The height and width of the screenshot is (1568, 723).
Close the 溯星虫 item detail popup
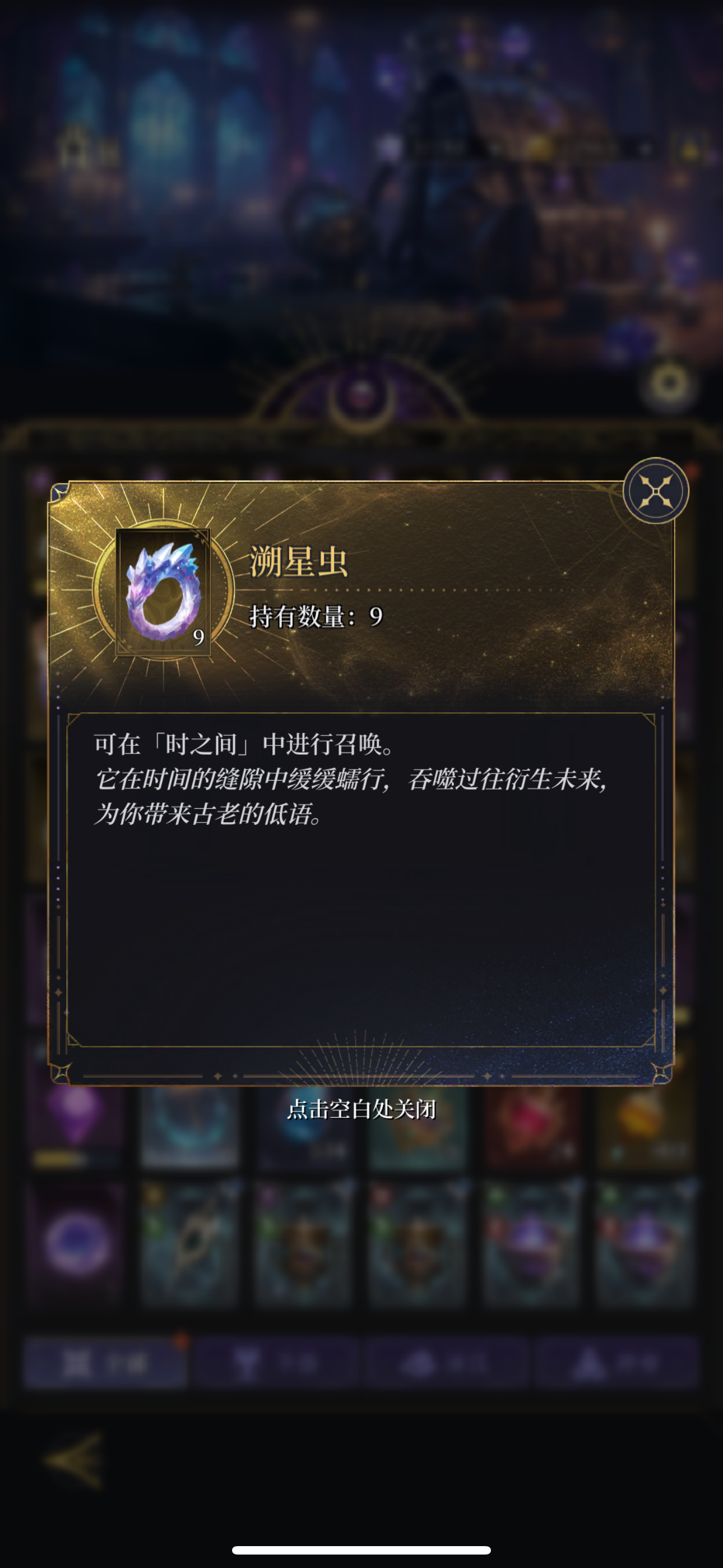click(655, 491)
